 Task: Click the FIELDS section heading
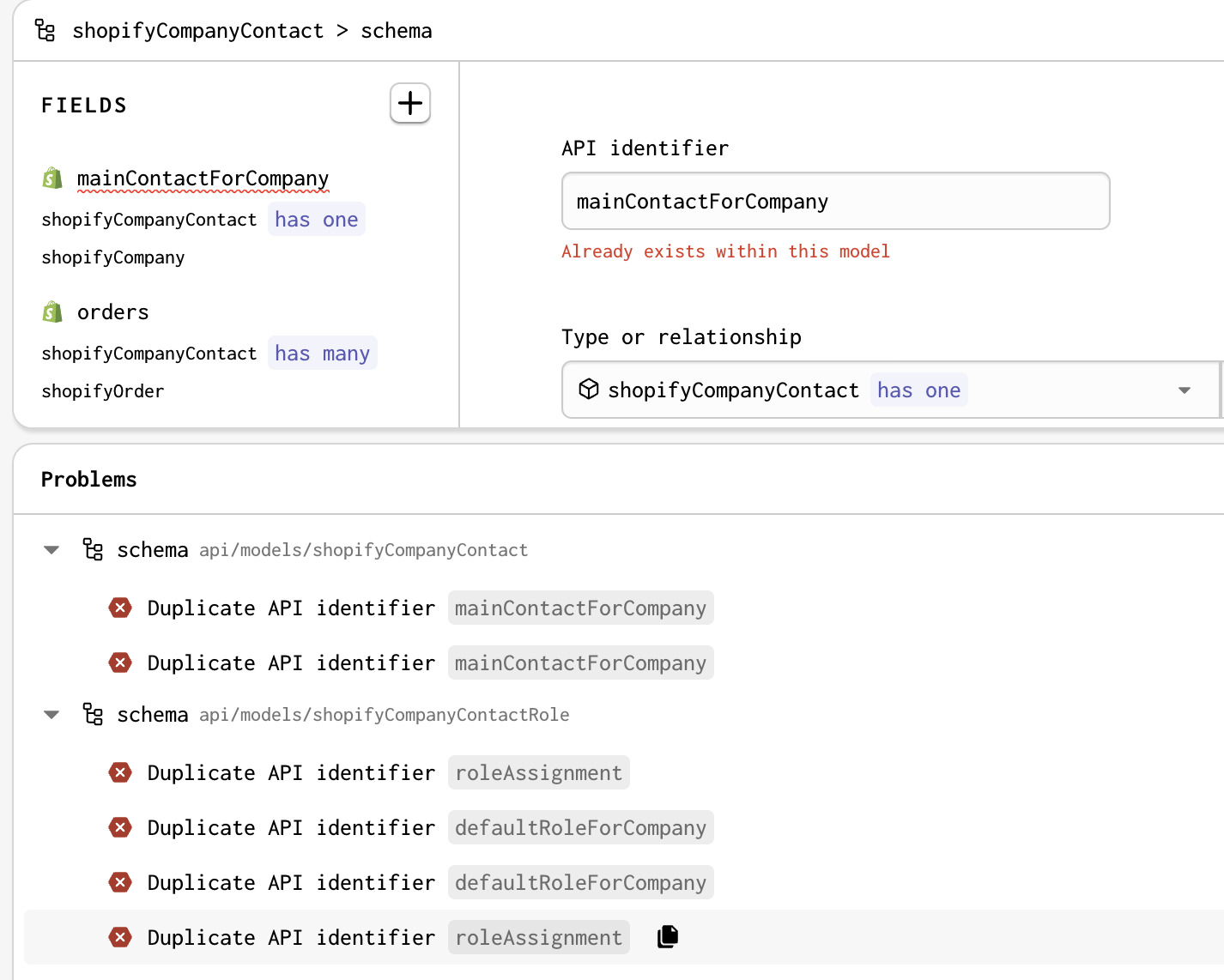[84, 105]
